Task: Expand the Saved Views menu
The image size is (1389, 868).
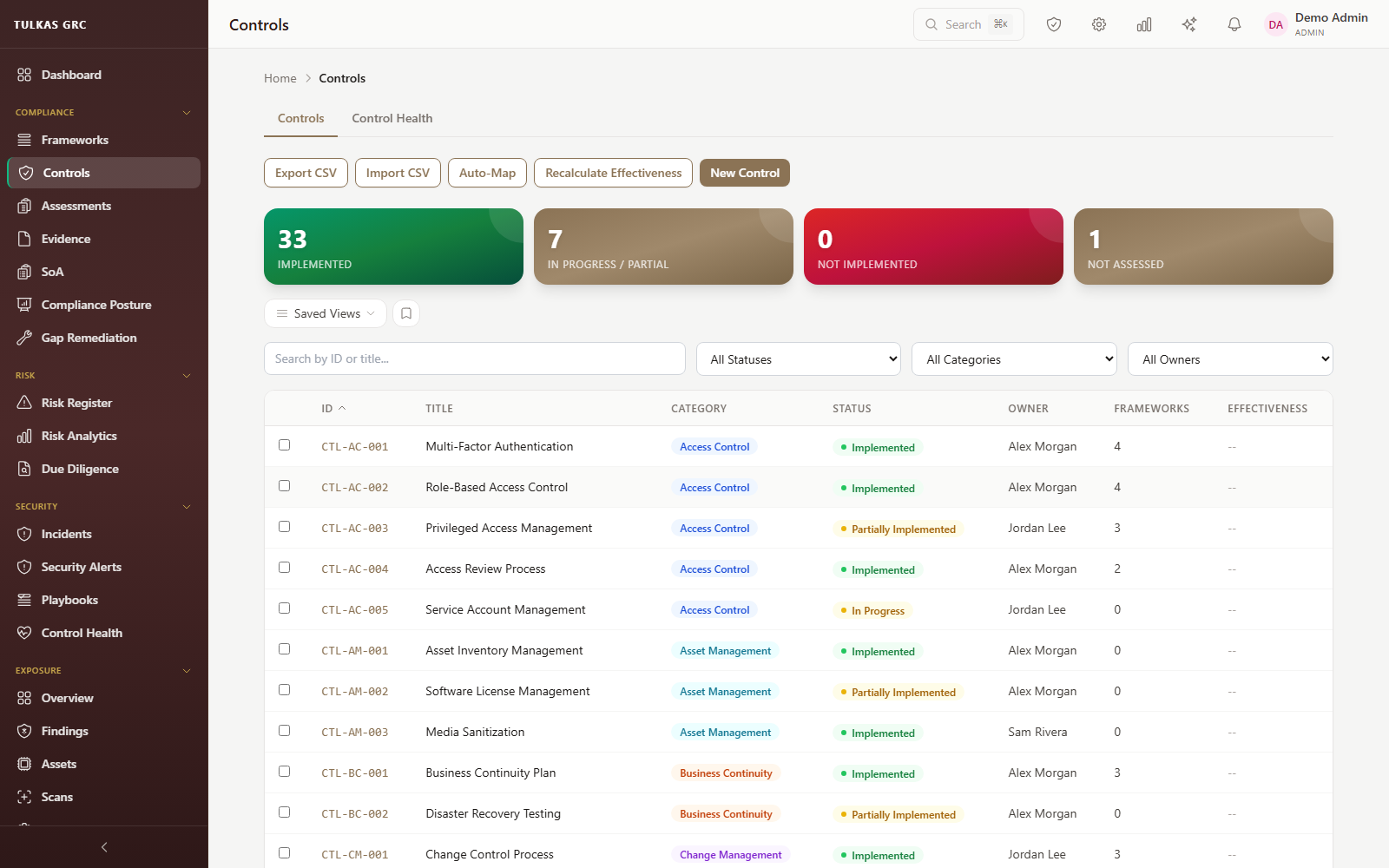Action: tap(326, 313)
